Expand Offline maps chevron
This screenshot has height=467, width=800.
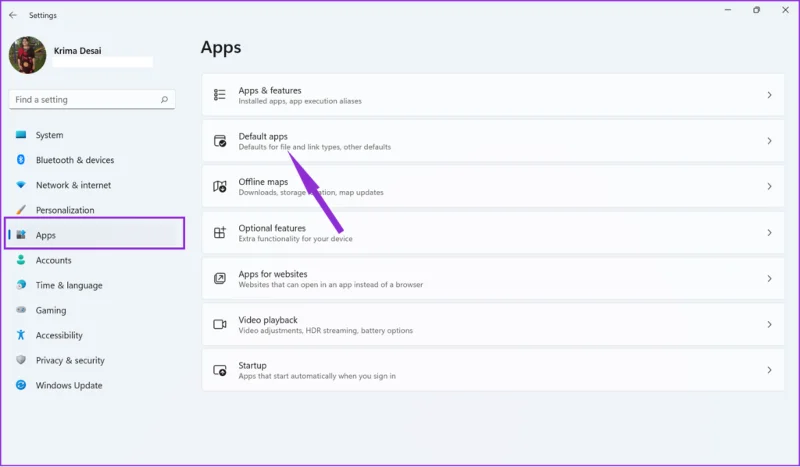point(769,186)
